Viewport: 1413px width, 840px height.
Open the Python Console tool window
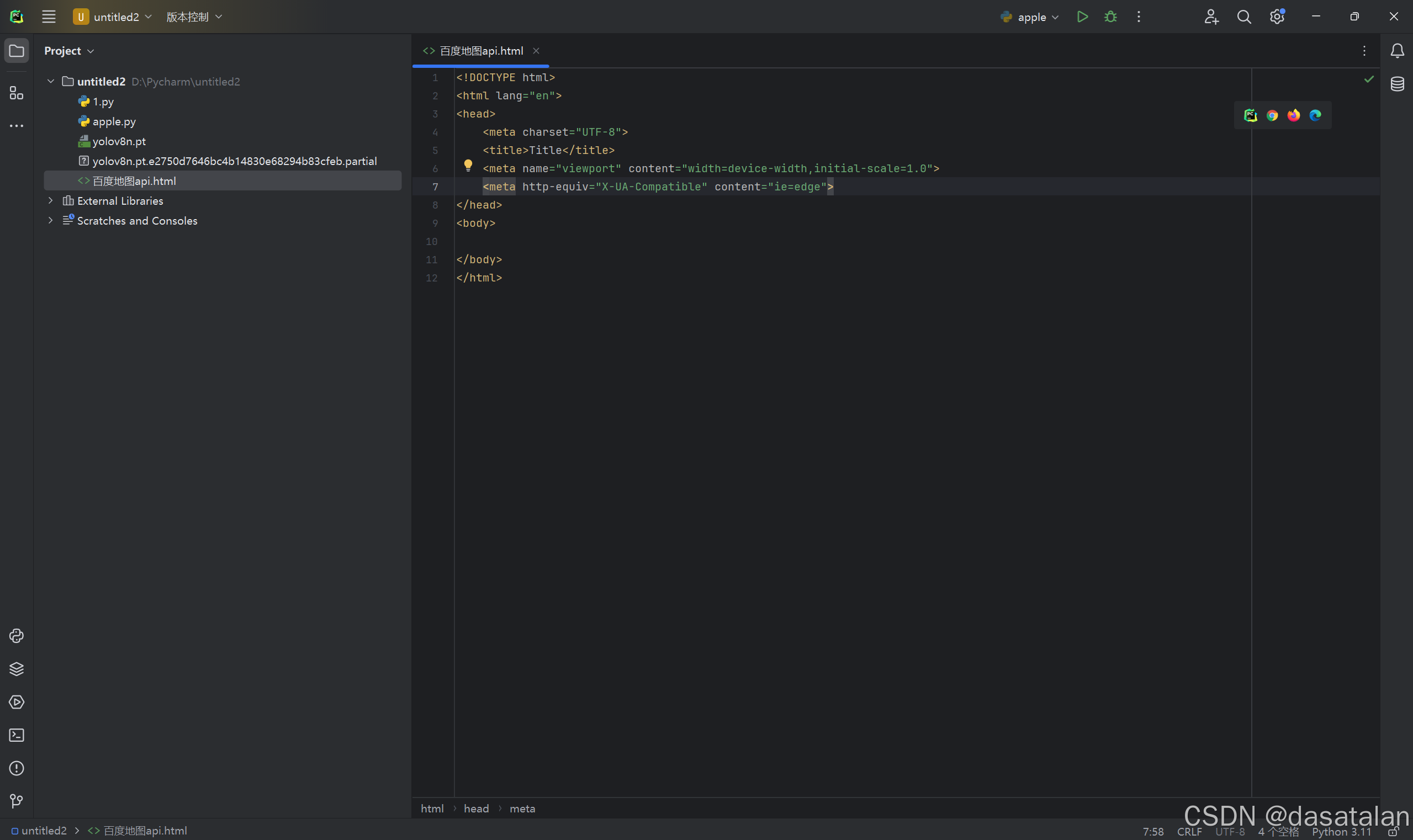coord(17,636)
